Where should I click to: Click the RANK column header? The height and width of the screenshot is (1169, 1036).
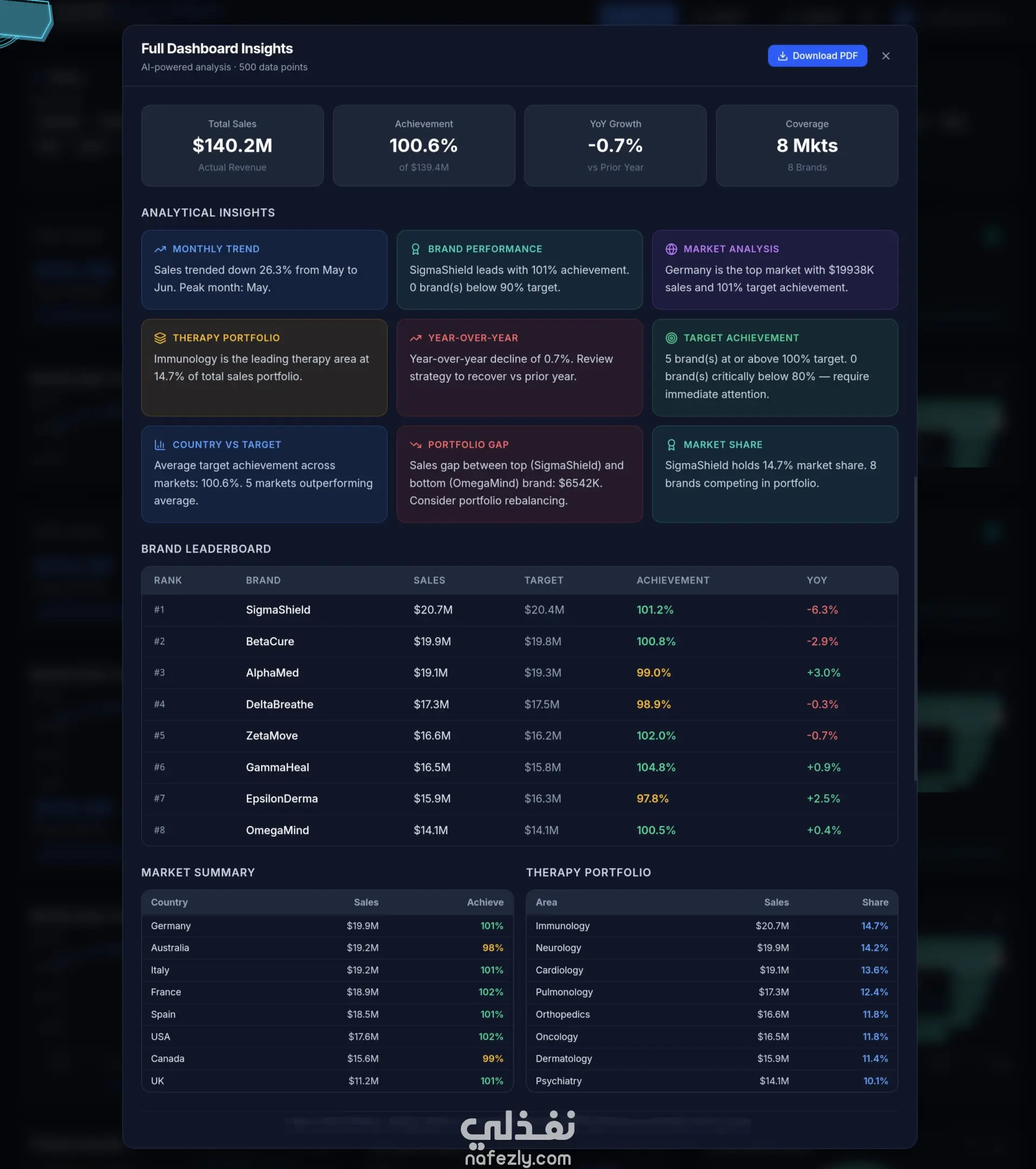coord(168,580)
